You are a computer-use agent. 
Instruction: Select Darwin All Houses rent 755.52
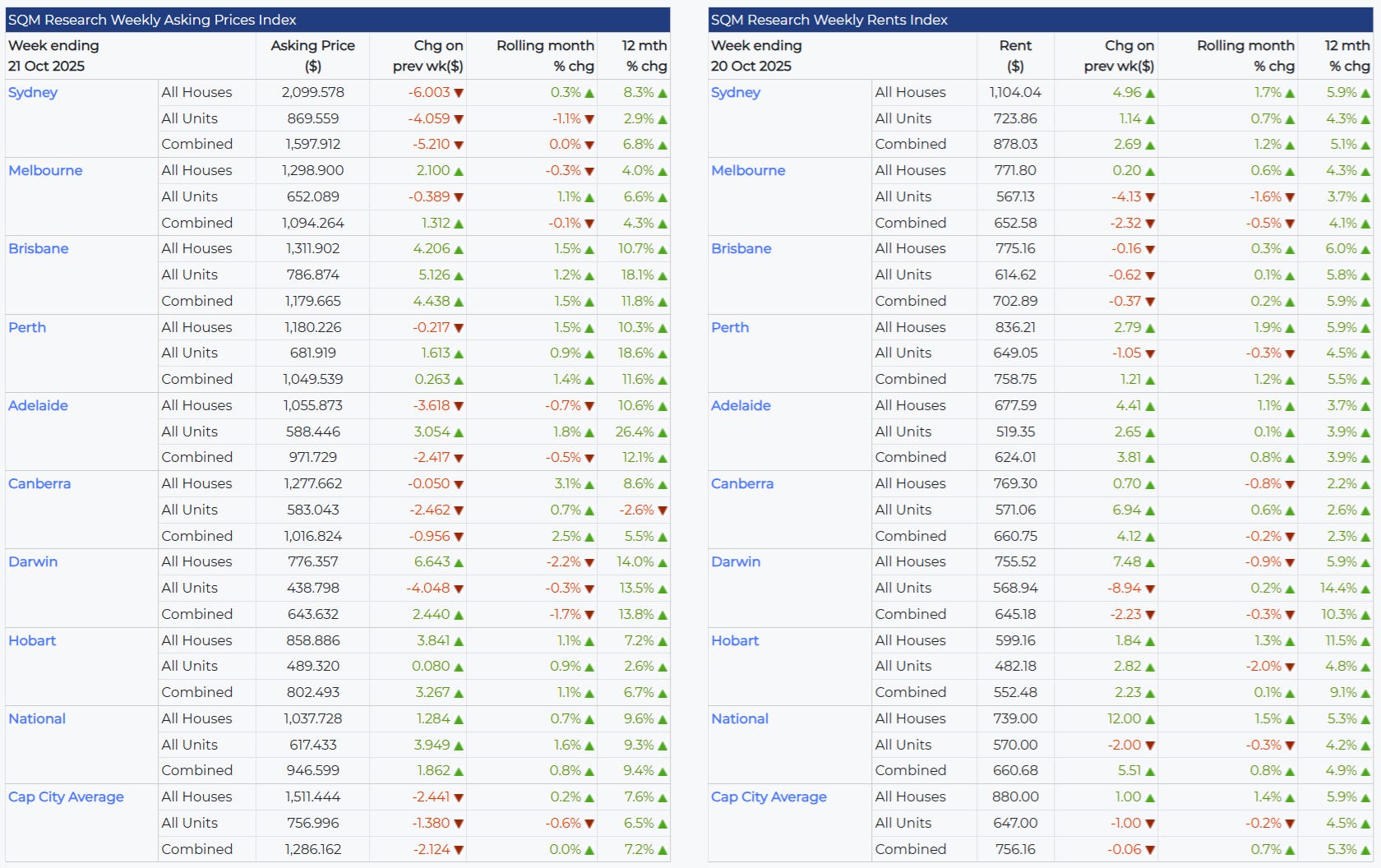(1015, 561)
